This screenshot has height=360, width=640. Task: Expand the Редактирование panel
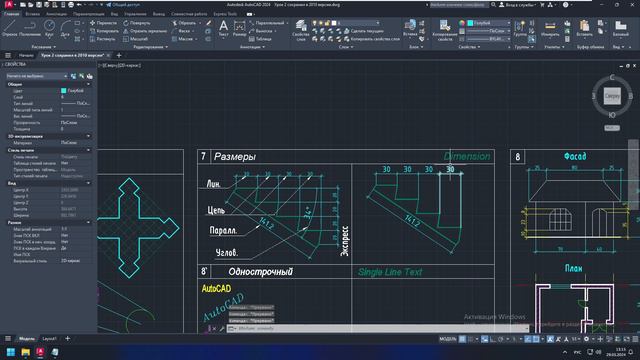click(151, 47)
